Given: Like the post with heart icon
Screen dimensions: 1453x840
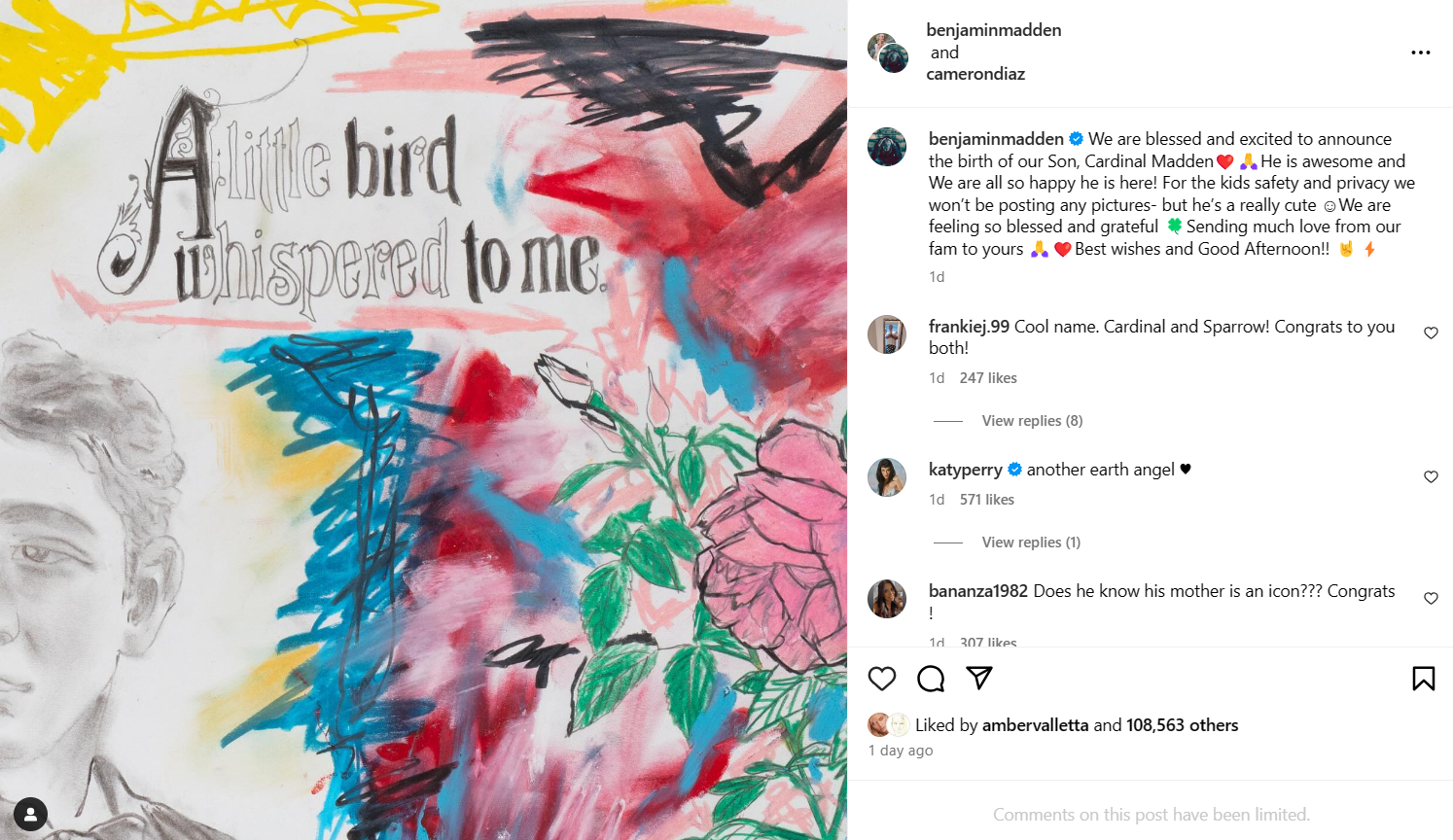Looking at the screenshot, I should click(x=882, y=679).
